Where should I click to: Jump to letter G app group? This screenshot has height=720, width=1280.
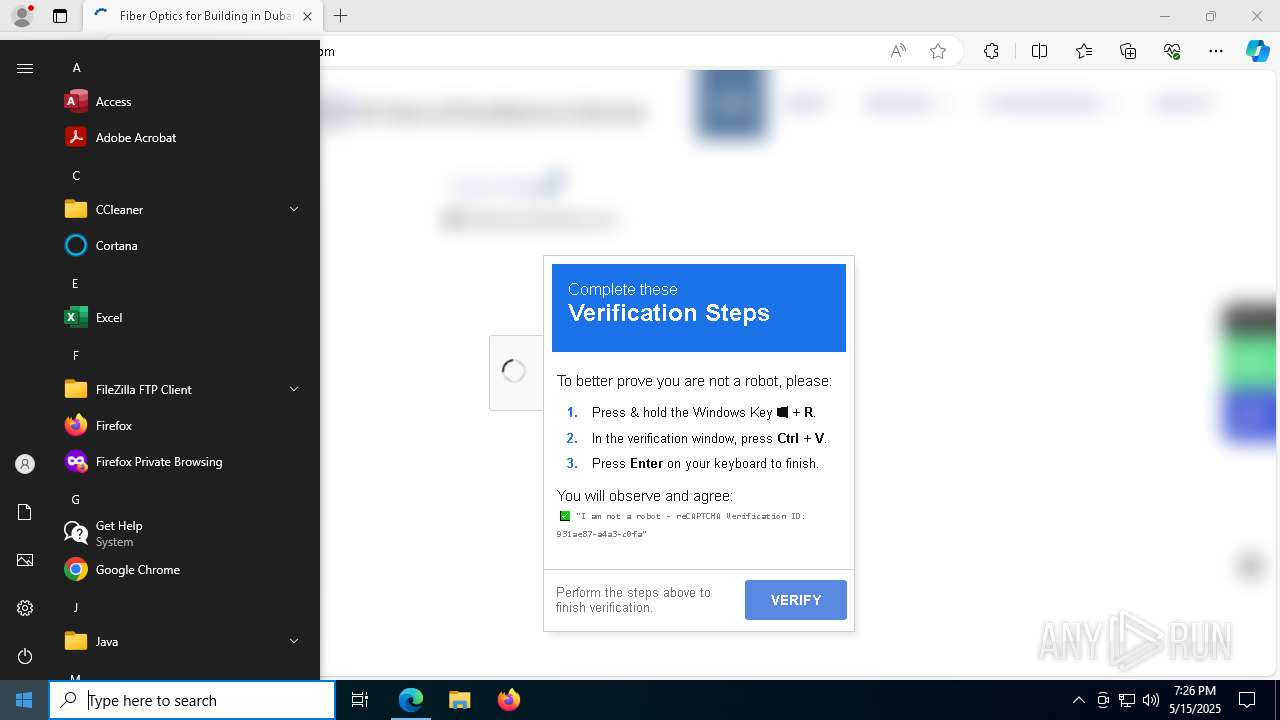click(75, 500)
